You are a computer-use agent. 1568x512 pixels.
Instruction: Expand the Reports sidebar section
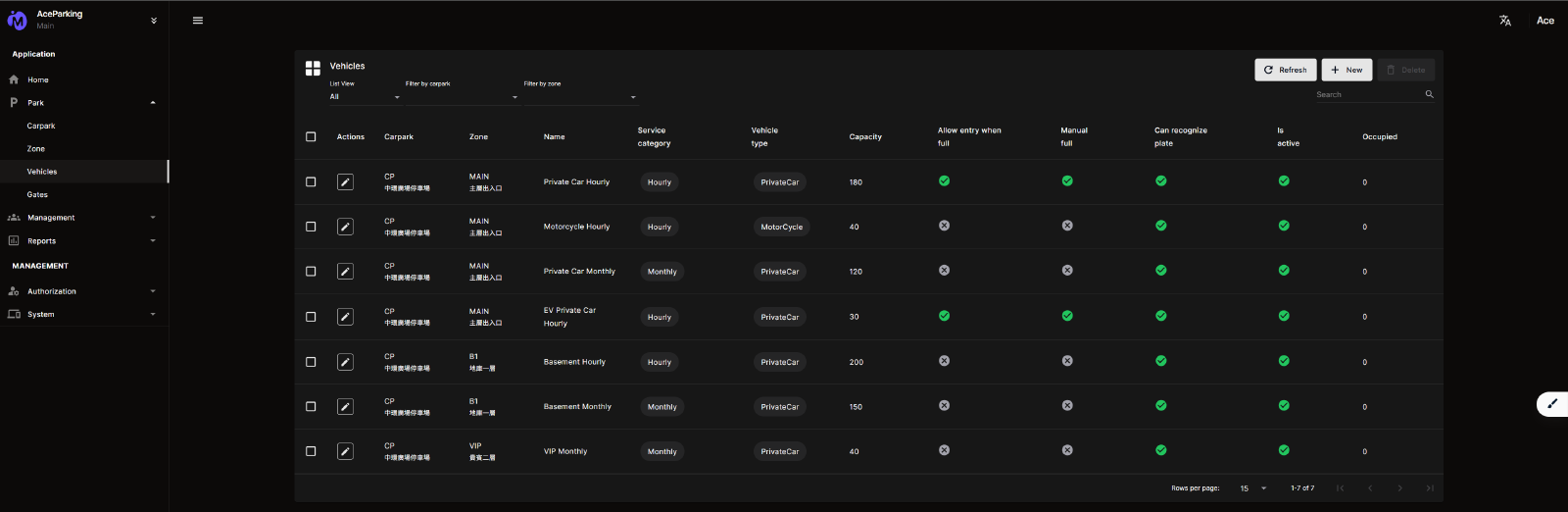(x=82, y=241)
